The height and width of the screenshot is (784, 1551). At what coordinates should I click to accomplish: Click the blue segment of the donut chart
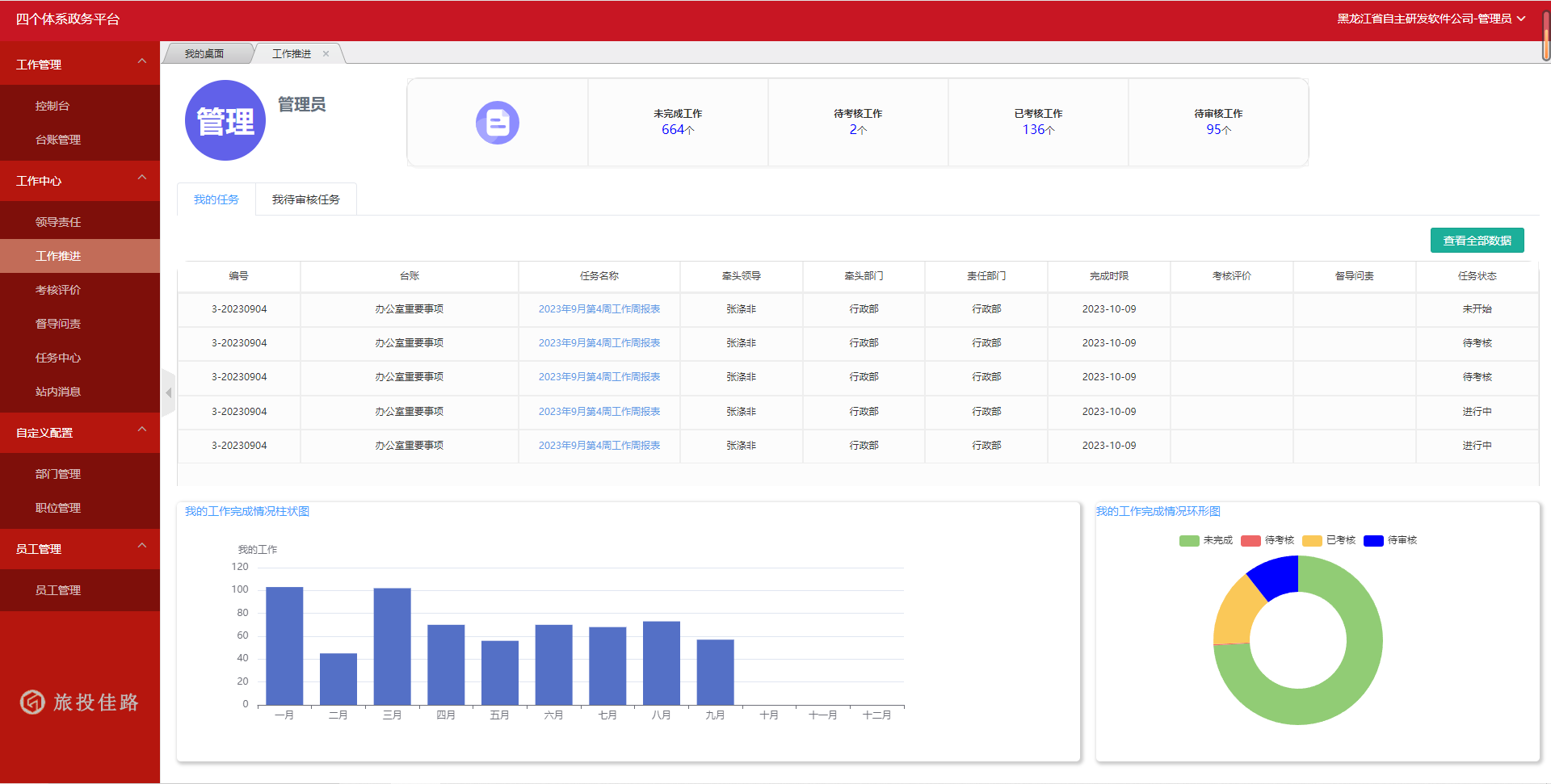click(x=1278, y=575)
